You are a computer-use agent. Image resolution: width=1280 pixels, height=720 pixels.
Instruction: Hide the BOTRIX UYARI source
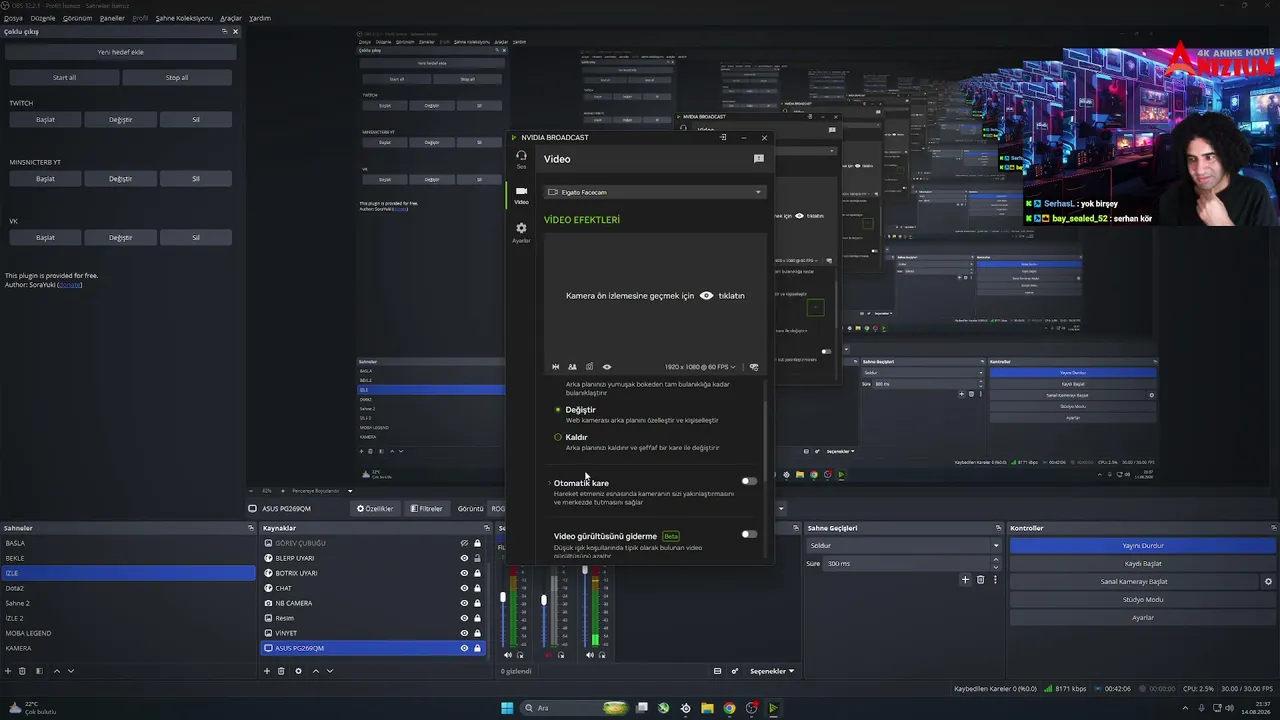coord(464,573)
